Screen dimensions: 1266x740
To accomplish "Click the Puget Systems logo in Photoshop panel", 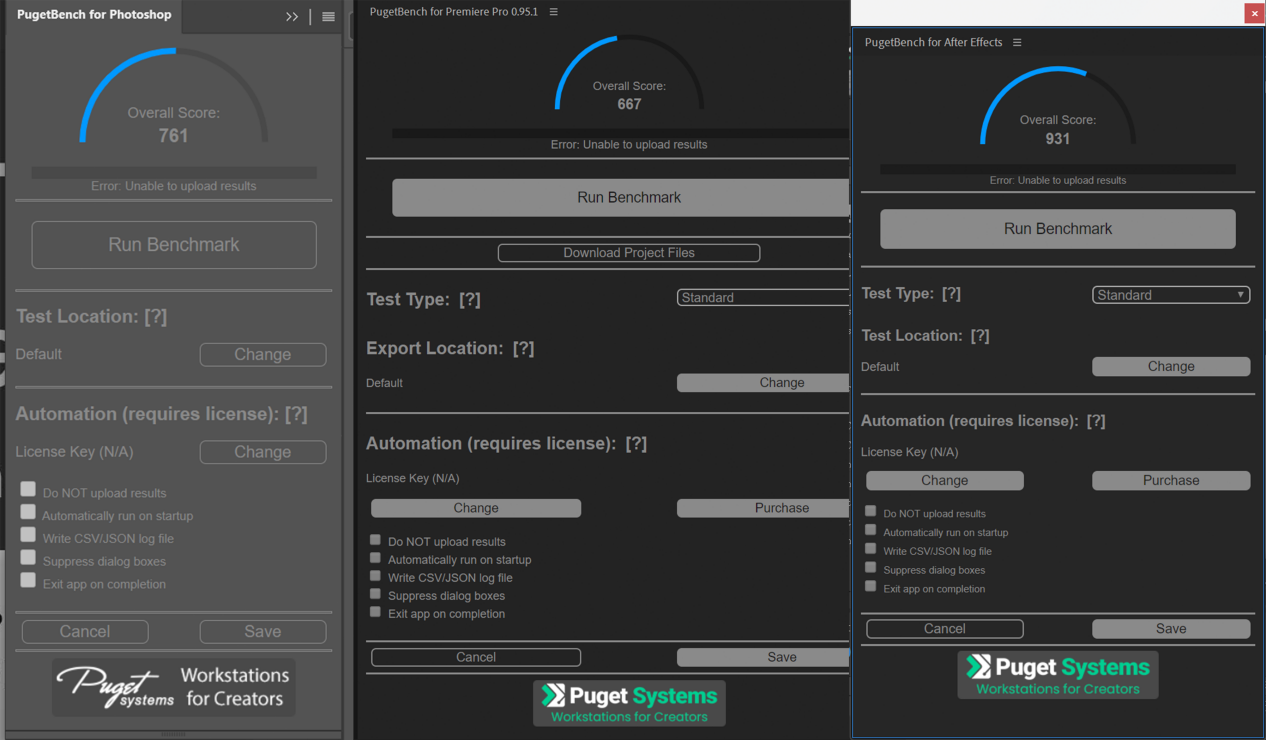I will (x=174, y=687).
